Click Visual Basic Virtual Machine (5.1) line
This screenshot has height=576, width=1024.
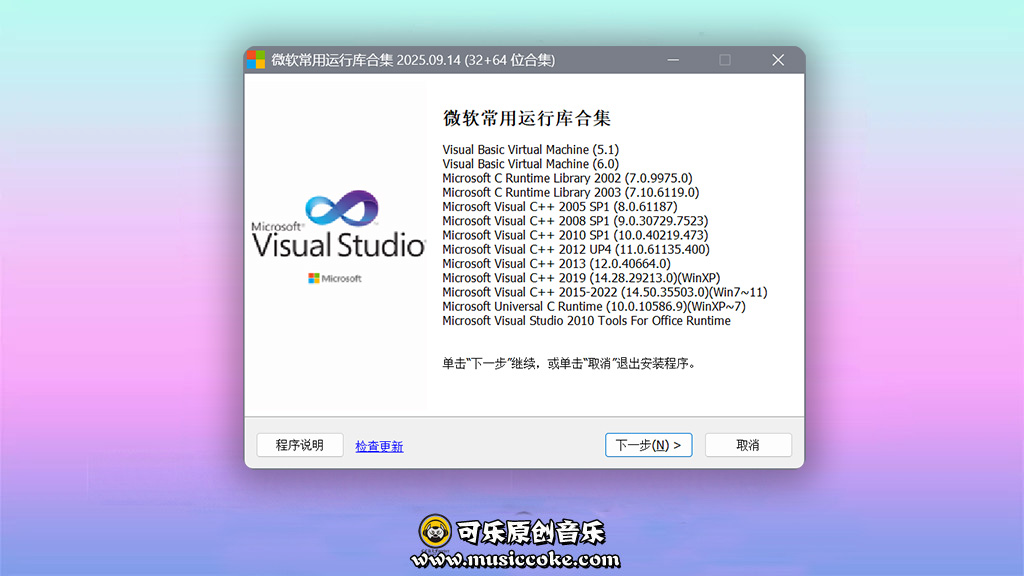click(530, 150)
